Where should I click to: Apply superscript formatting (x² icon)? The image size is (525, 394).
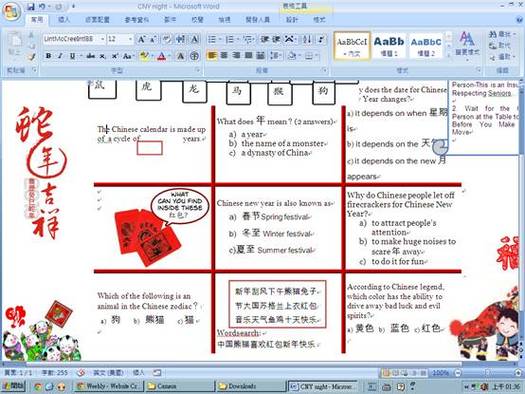(115, 56)
